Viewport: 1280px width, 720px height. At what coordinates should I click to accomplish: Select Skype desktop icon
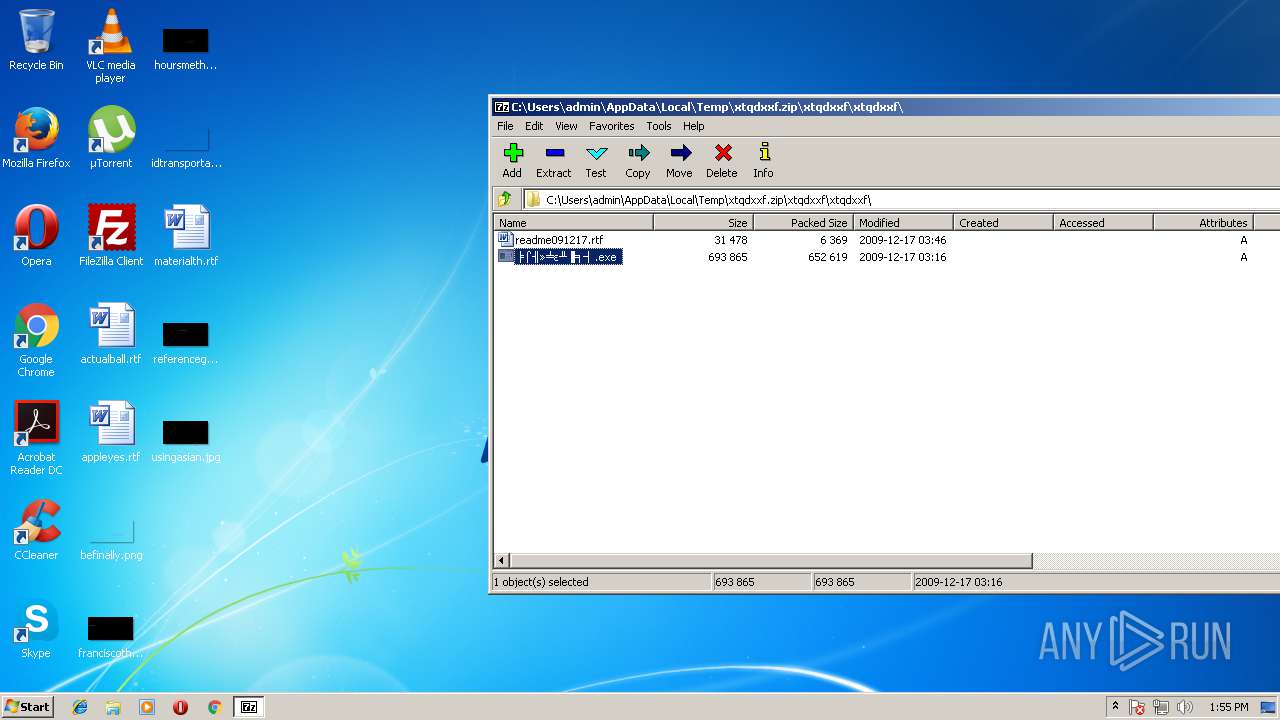point(36,628)
